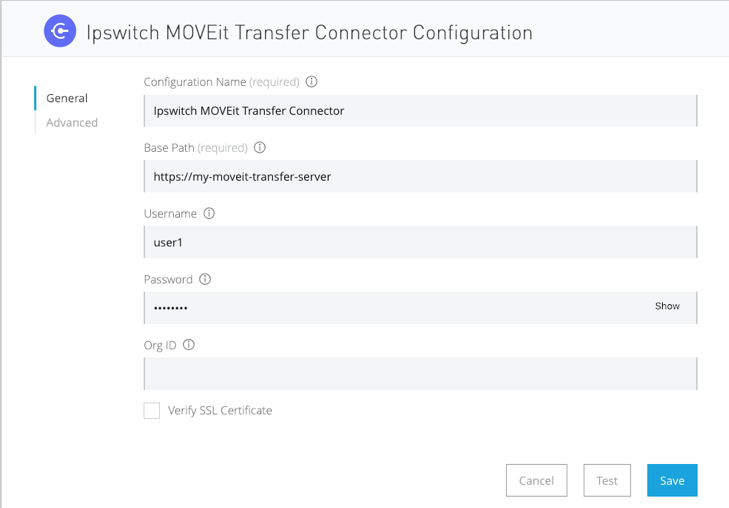Enable Verify SSL Certificate checkbox
729x508 pixels.
point(152,411)
